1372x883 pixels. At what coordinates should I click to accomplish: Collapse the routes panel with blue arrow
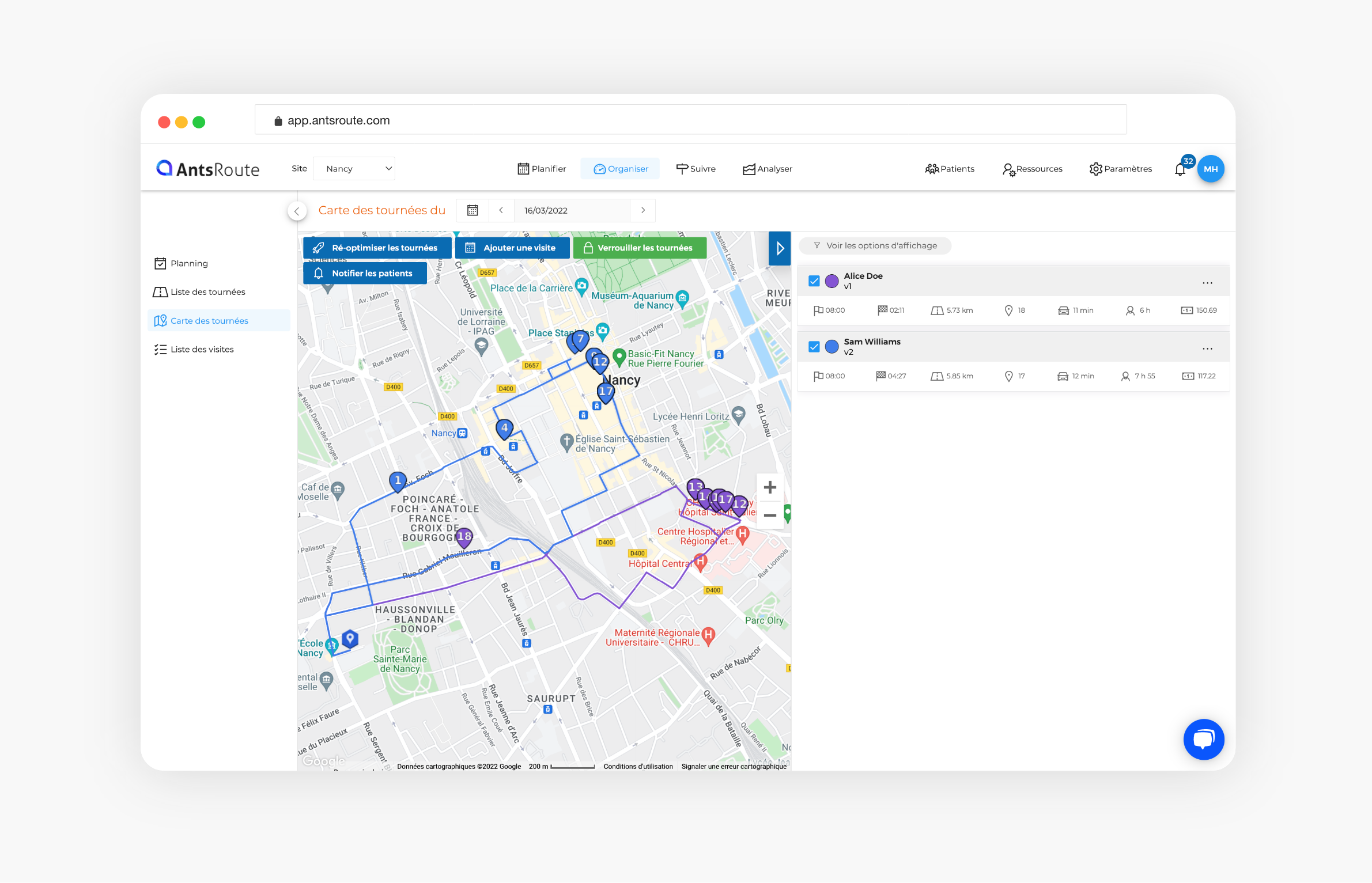(x=780, y=248)
